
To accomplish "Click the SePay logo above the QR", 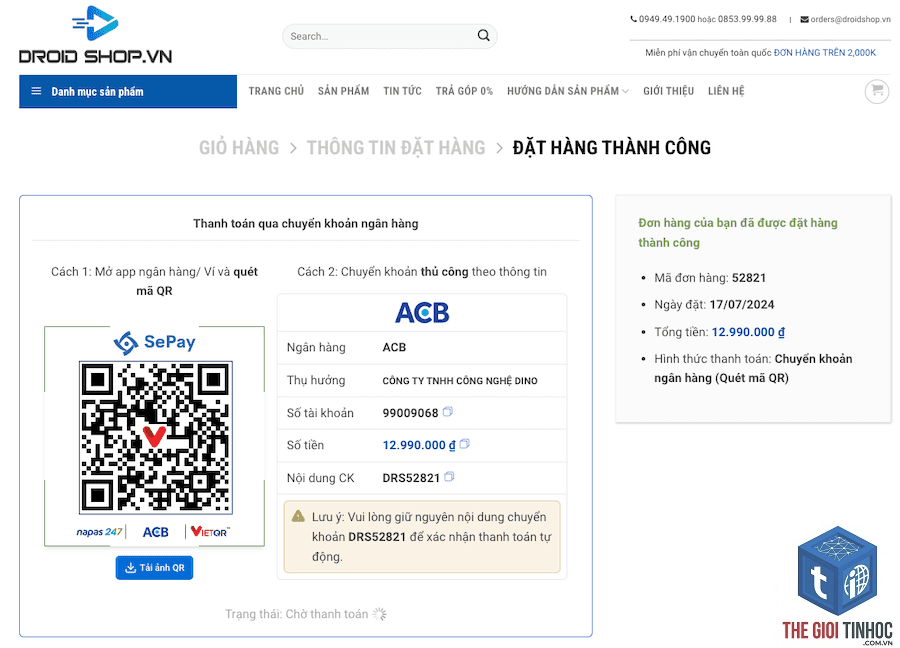I will pos(154,343).
